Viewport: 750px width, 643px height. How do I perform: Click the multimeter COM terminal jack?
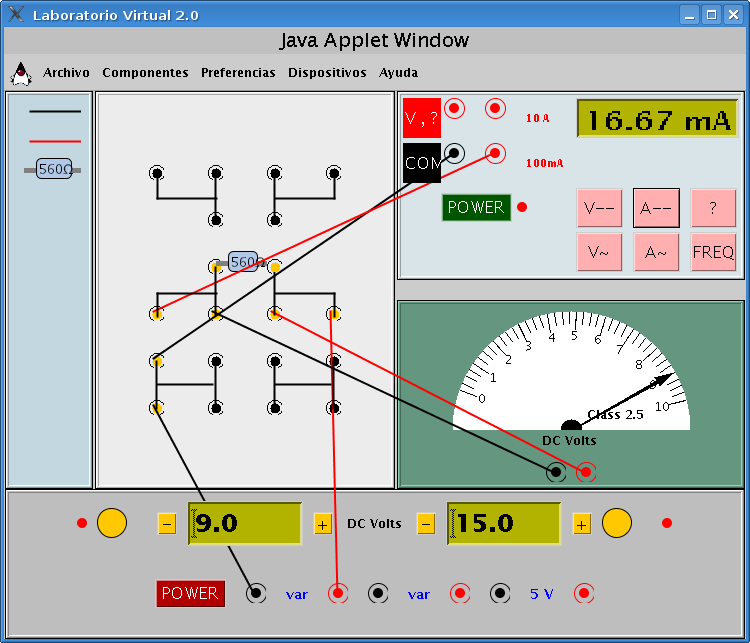click(455, 153)
